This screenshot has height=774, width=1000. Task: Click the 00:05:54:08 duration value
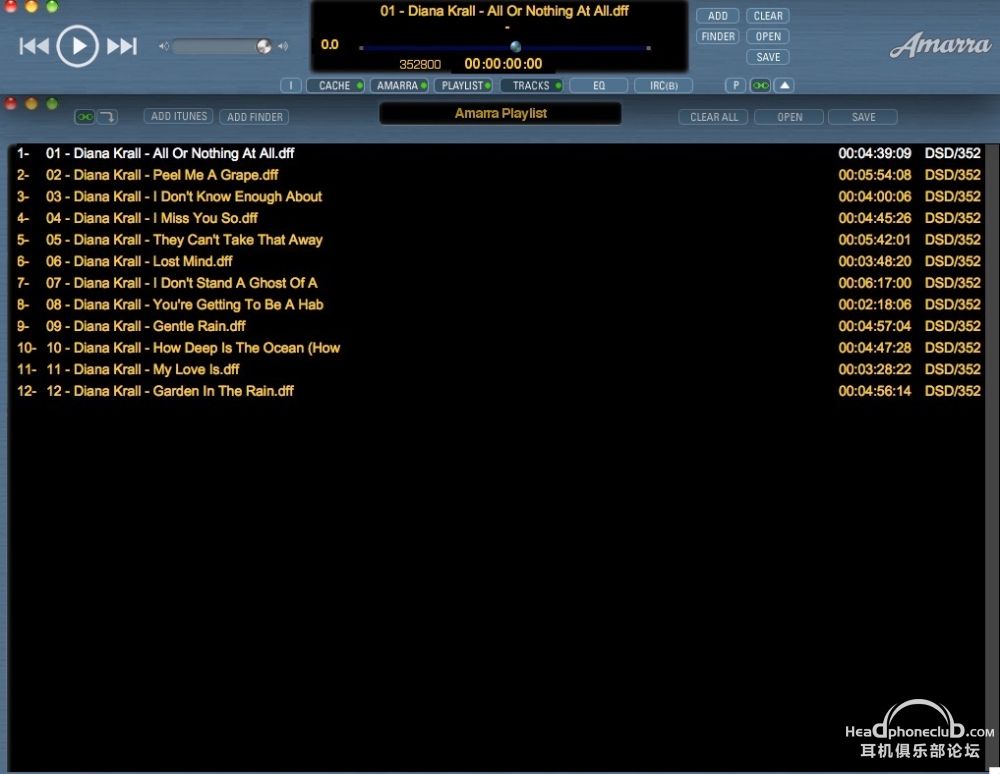874,175
